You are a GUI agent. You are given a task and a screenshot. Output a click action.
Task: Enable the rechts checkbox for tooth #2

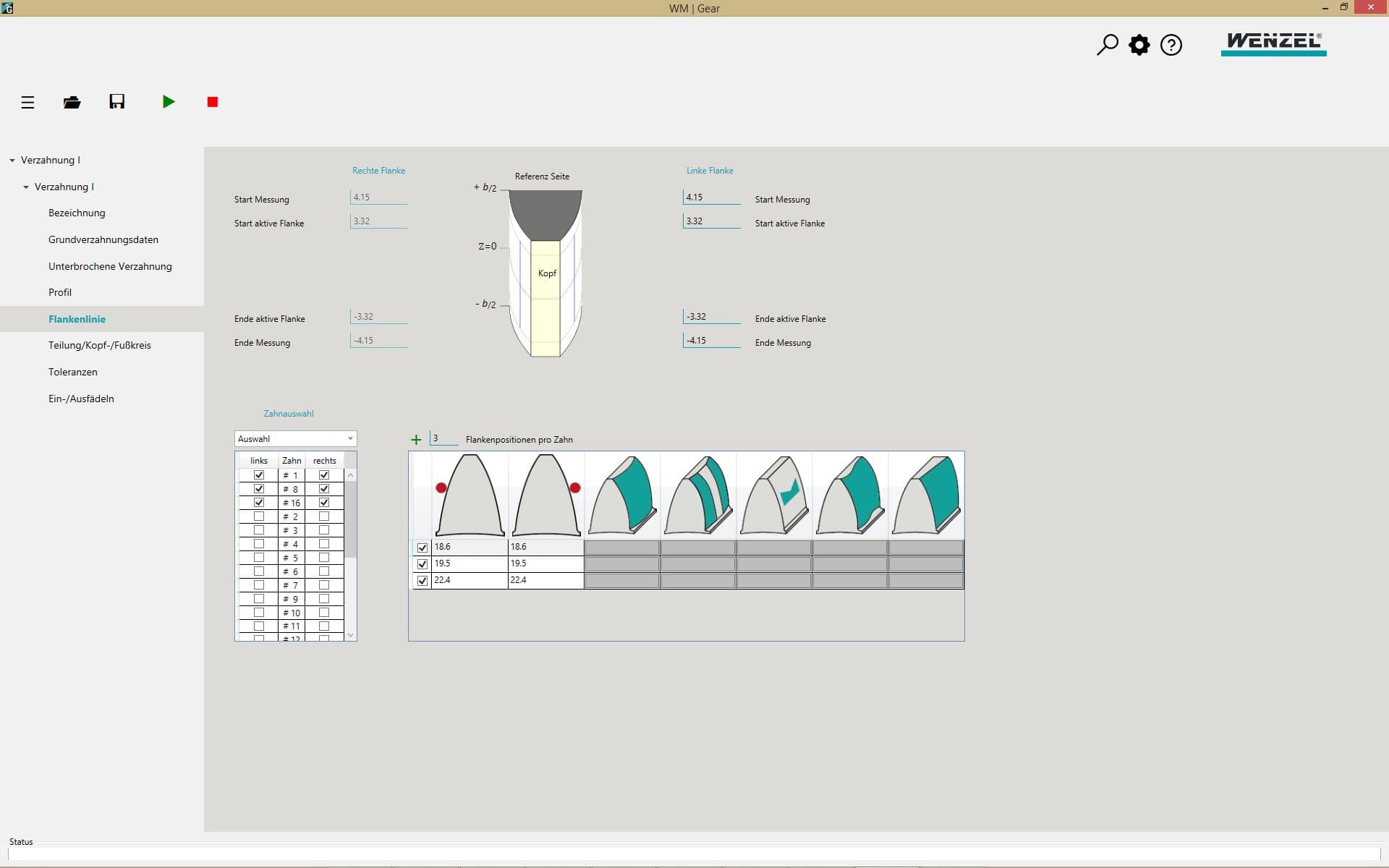[324, 516]
